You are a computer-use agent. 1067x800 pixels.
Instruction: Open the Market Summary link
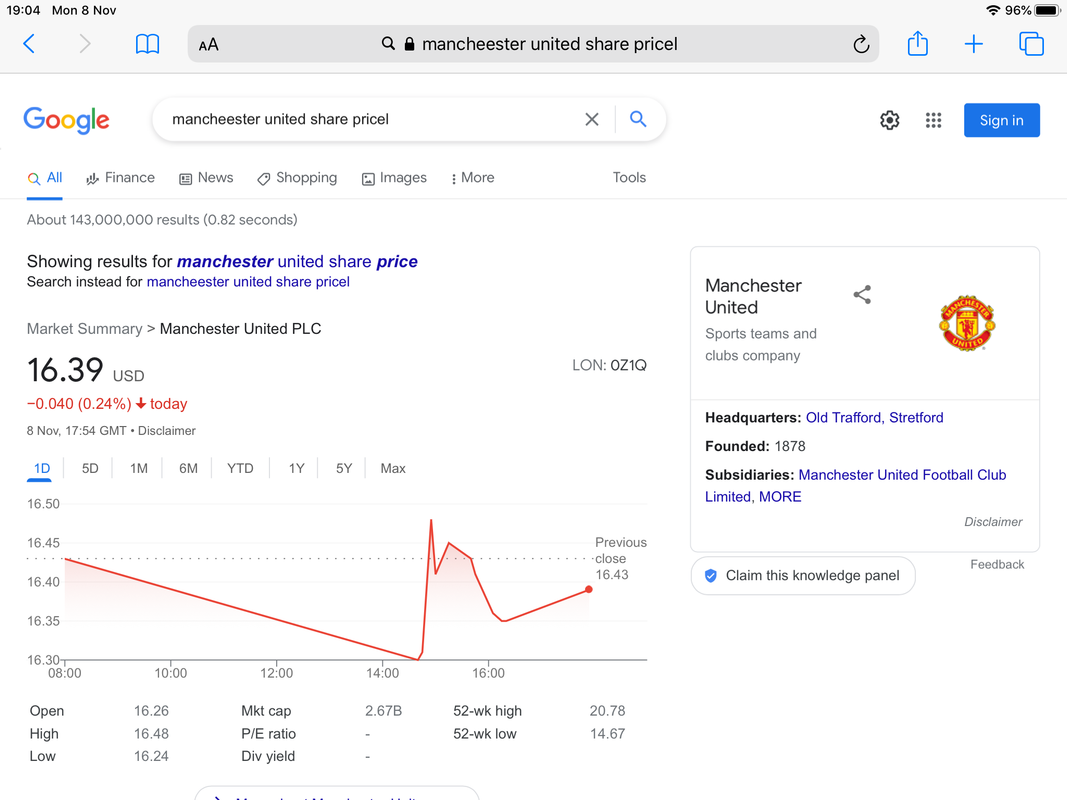(84, 329)
